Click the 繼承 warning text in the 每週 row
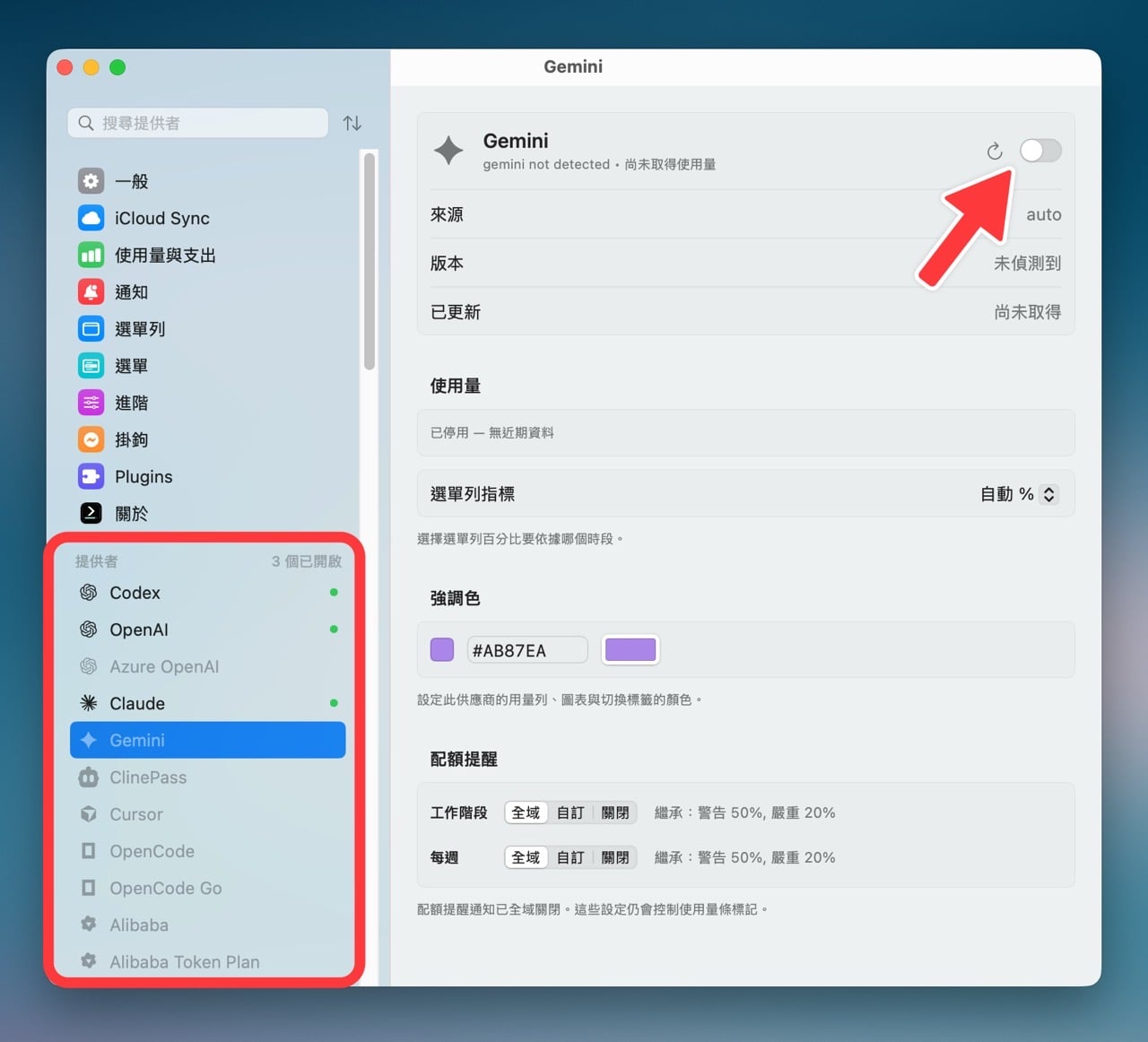This screenshot has height=1042, width=1148. pos(745,857)
